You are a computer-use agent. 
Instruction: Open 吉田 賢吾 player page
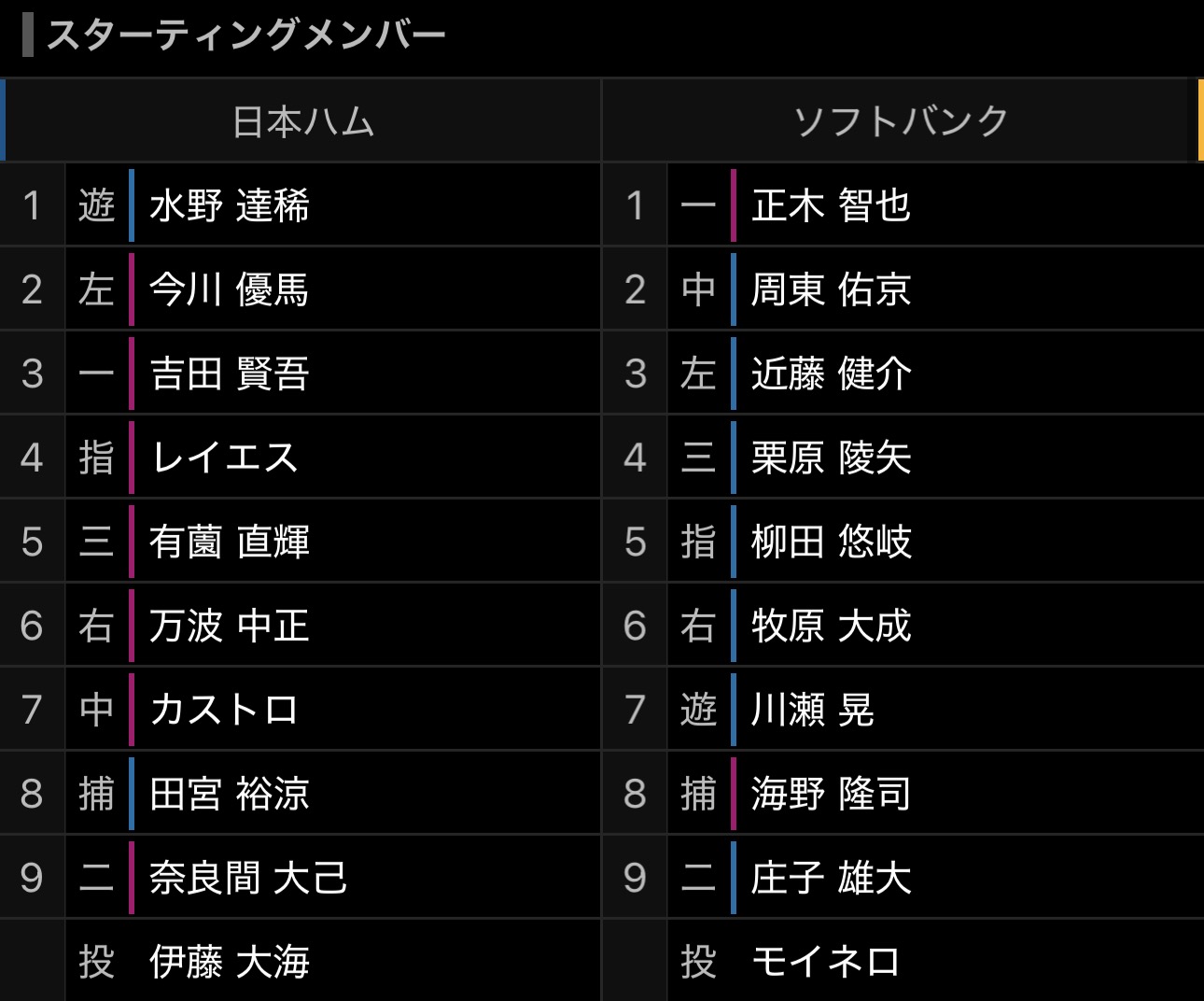pyautogui.click(x=229, y=374)
